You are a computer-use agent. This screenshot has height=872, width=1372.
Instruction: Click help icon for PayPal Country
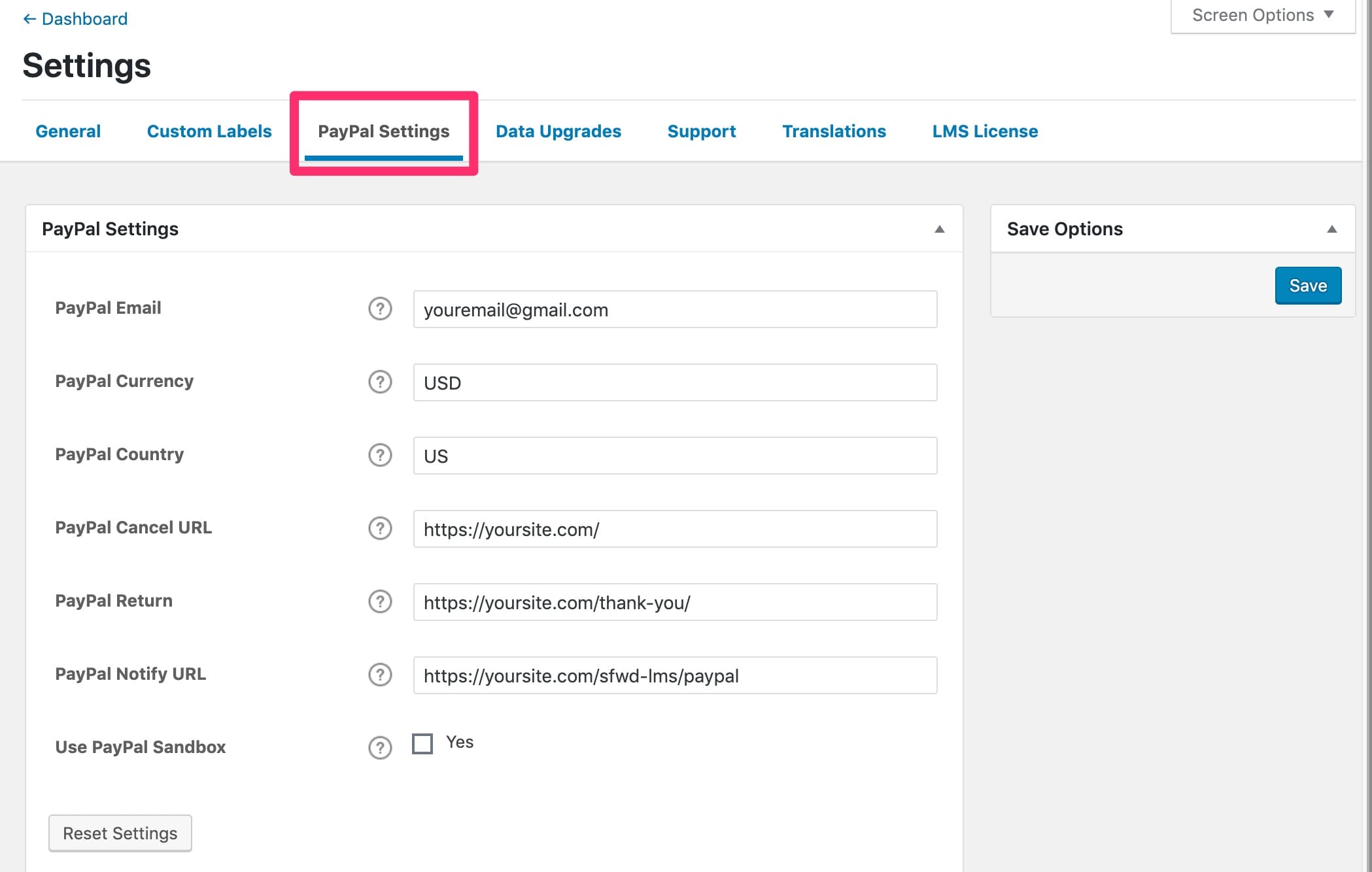[380, 455]
